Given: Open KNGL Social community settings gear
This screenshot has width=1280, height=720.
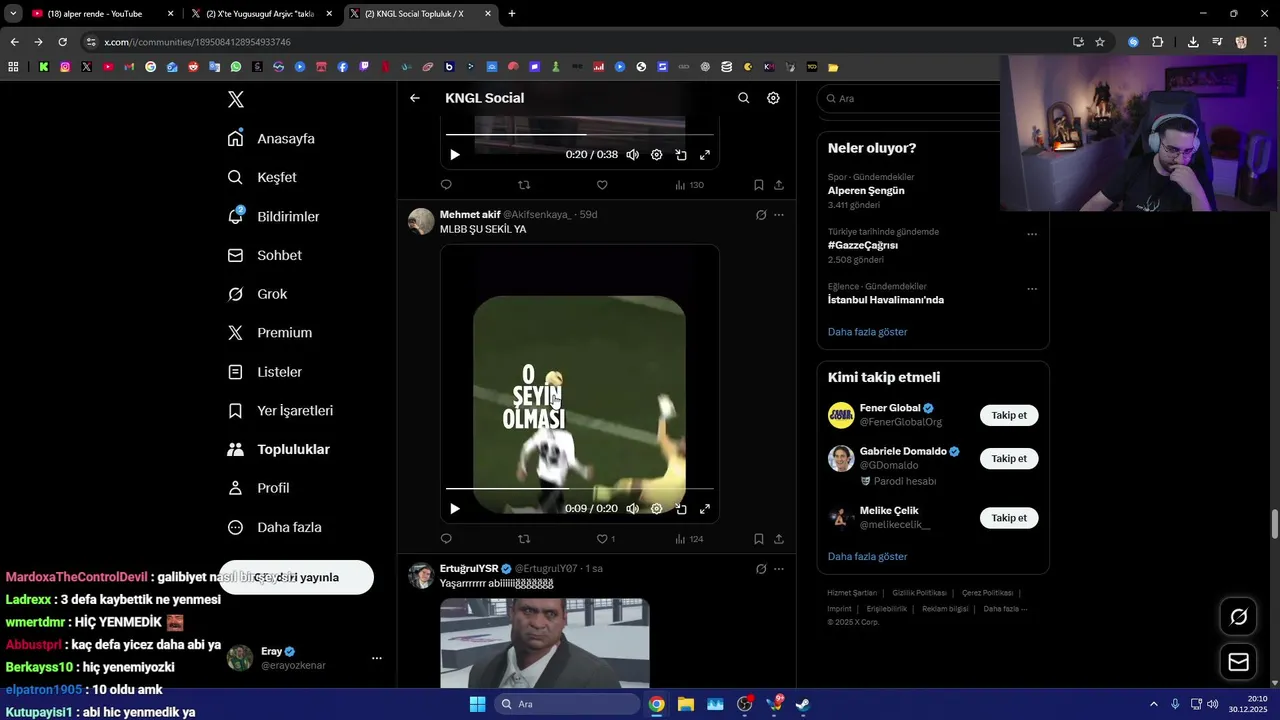Looking at the screenshot, I should click(773, 98).
